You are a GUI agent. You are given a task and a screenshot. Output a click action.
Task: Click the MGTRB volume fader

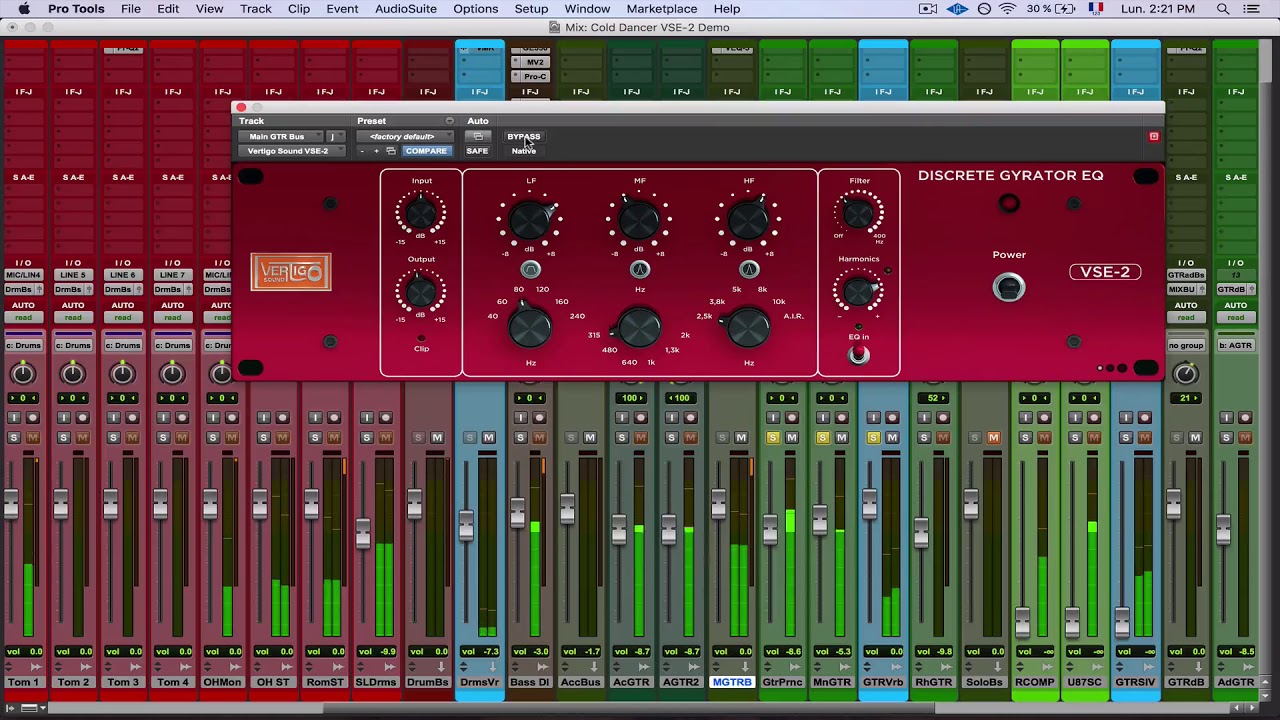(719, 504)
